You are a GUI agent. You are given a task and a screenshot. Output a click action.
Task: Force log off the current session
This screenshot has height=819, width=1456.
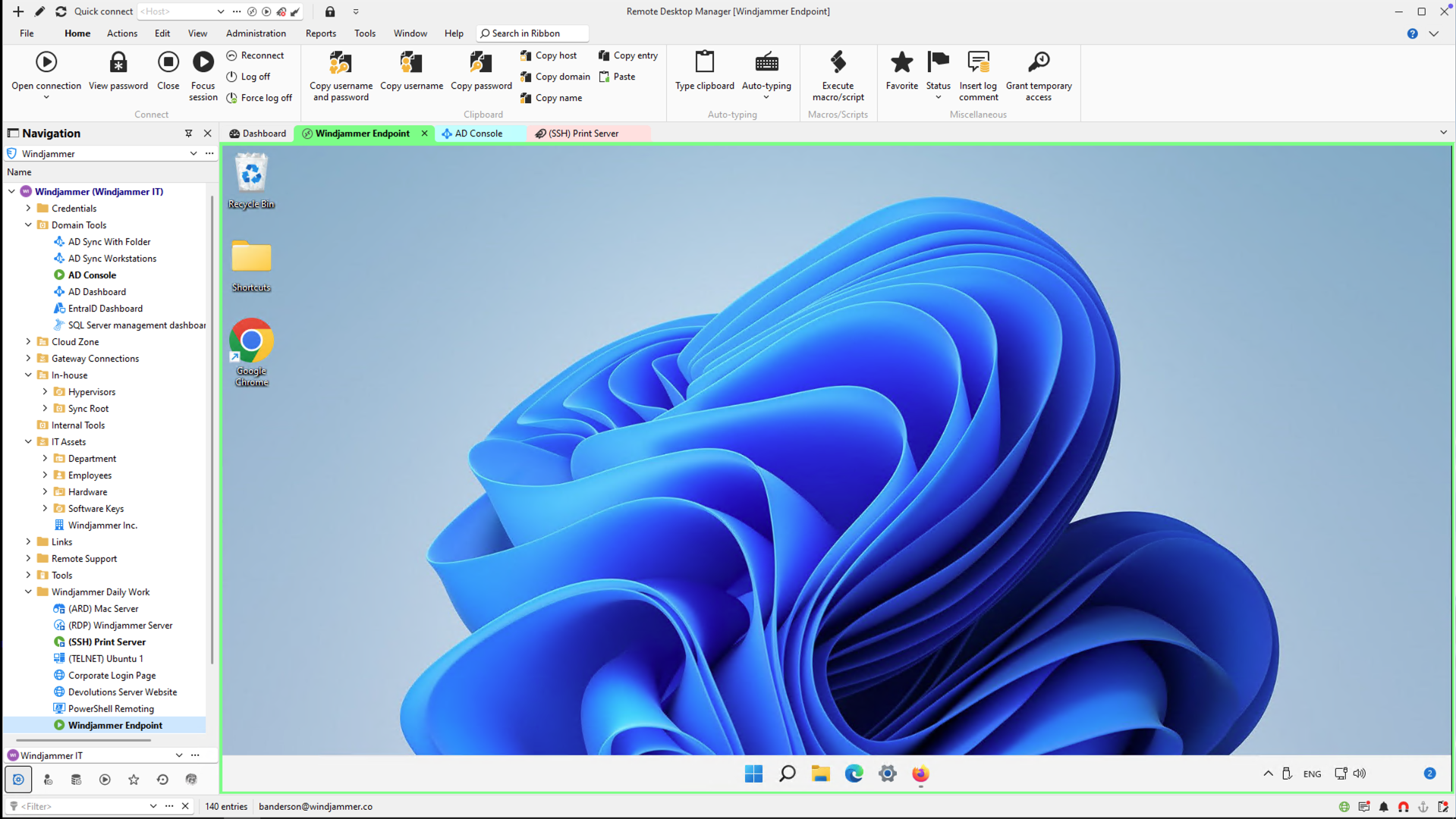tap(260, 98)
